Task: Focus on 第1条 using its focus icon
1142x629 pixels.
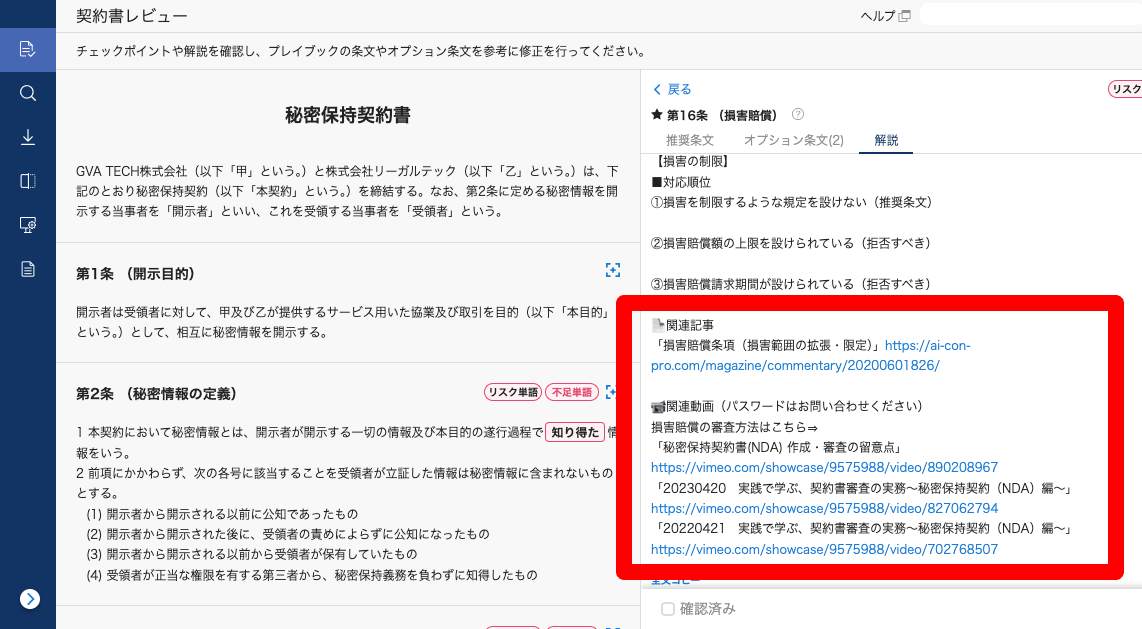Action: pyautogui.click(x=613, y=270)
